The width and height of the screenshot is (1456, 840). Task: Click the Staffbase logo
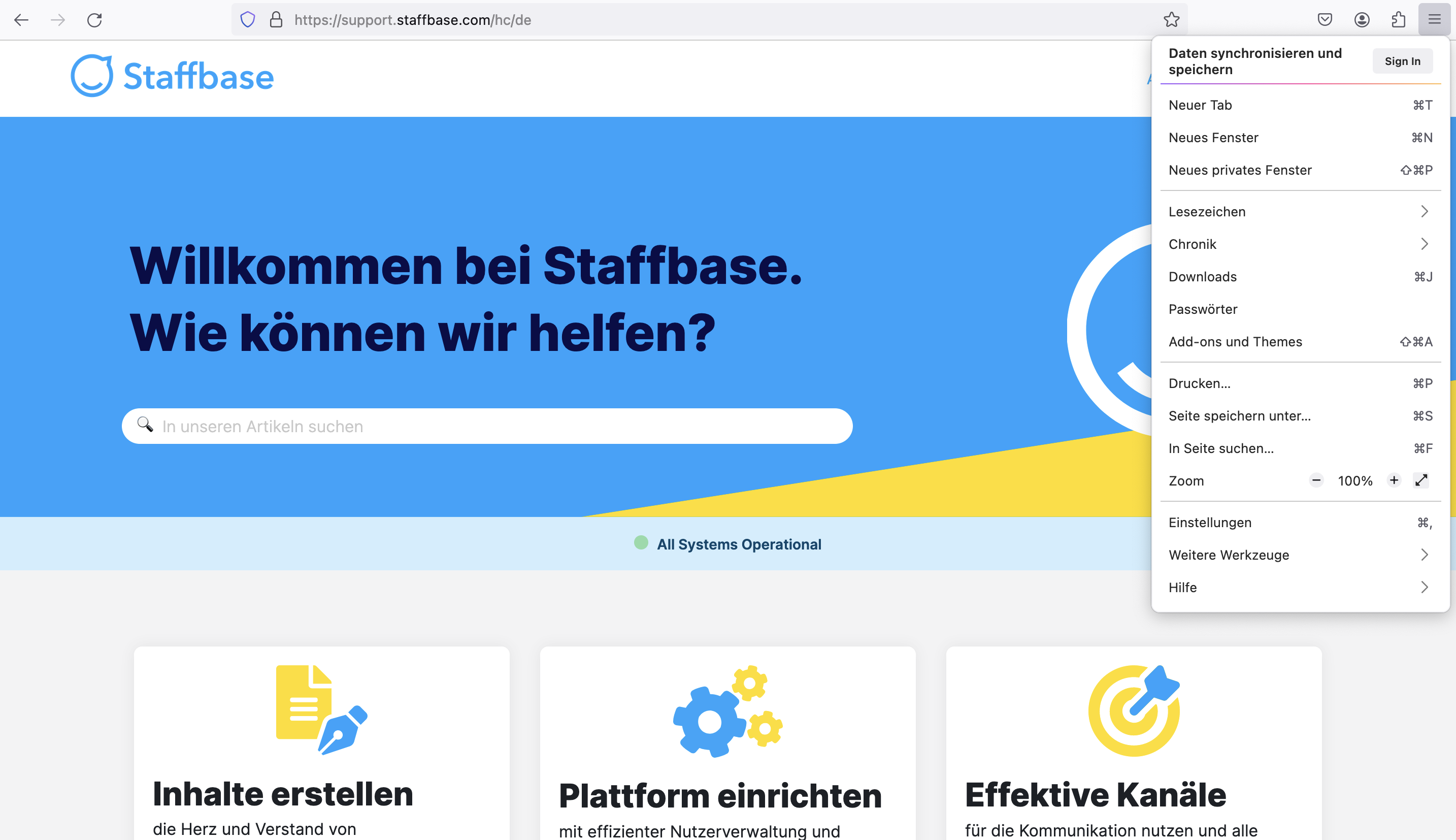(172, 76)
